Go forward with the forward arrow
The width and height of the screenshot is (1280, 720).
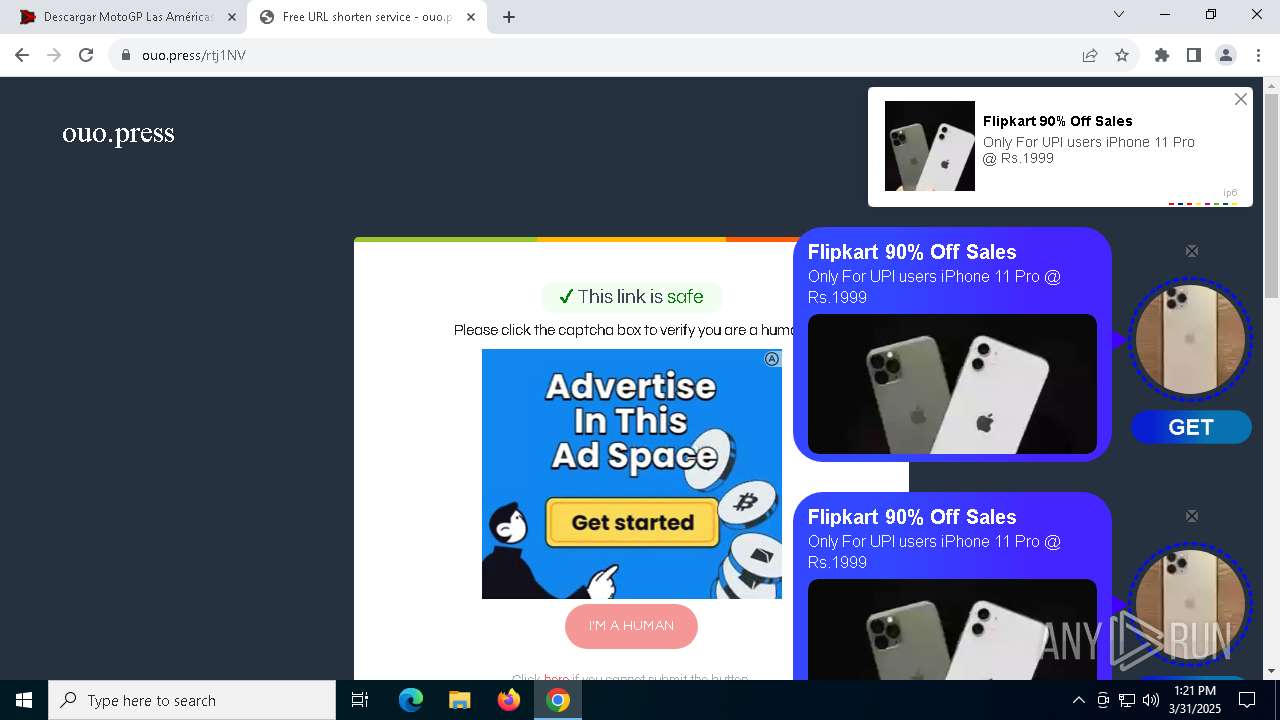click(x=54, y=55)
